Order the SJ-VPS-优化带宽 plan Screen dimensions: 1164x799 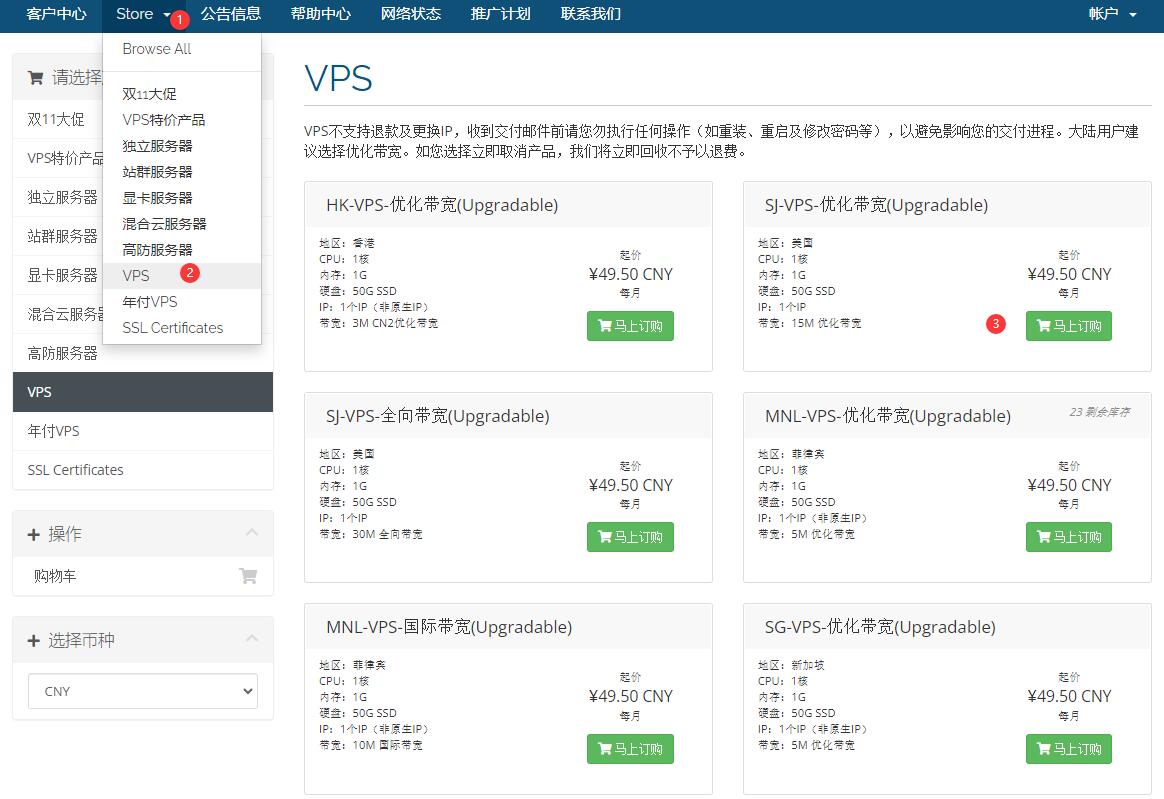click(x=1068, y=326)
